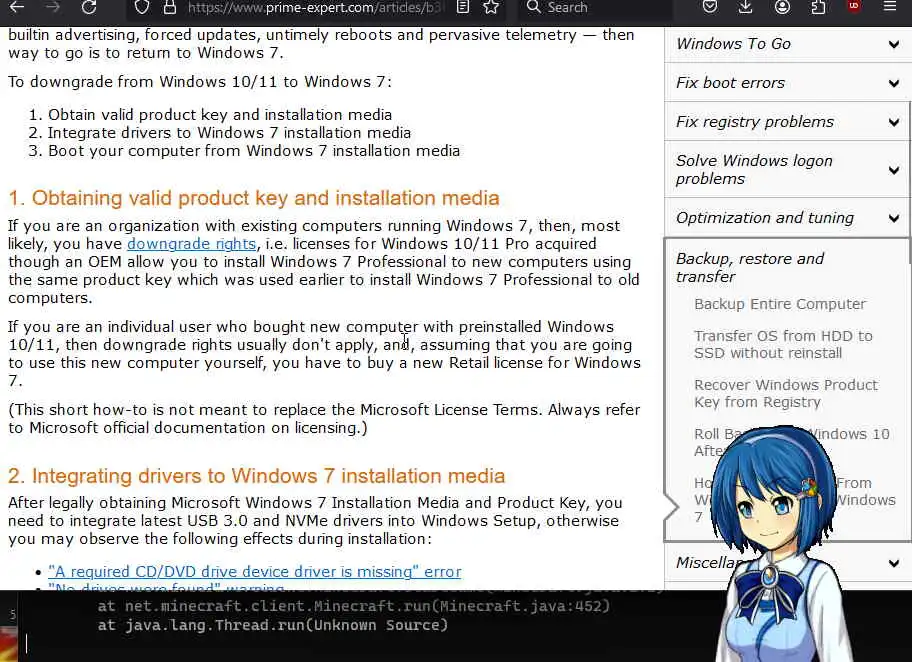Expand the Fix boot errors section
912x662 pixels.
coord(787,83)
